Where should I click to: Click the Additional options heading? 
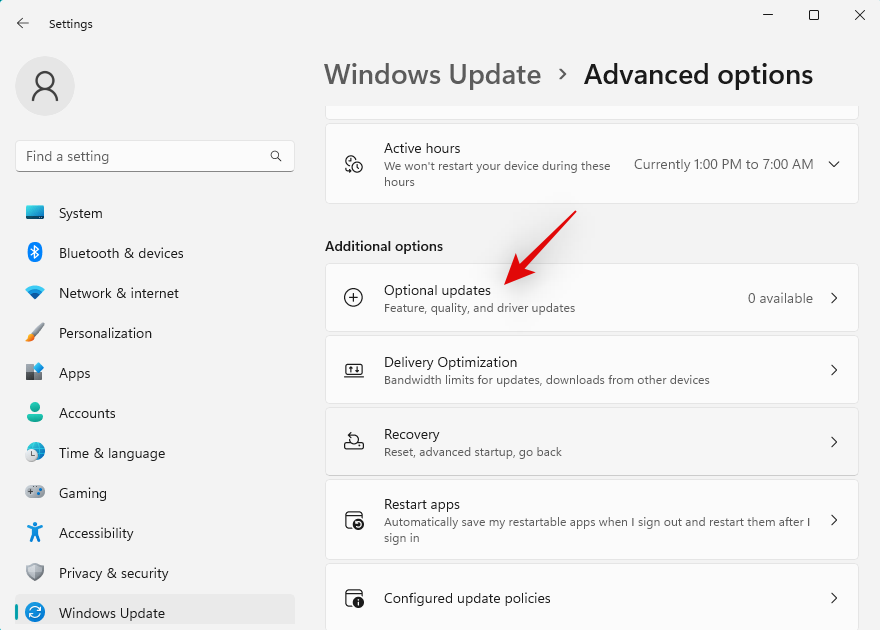[384, 246]
